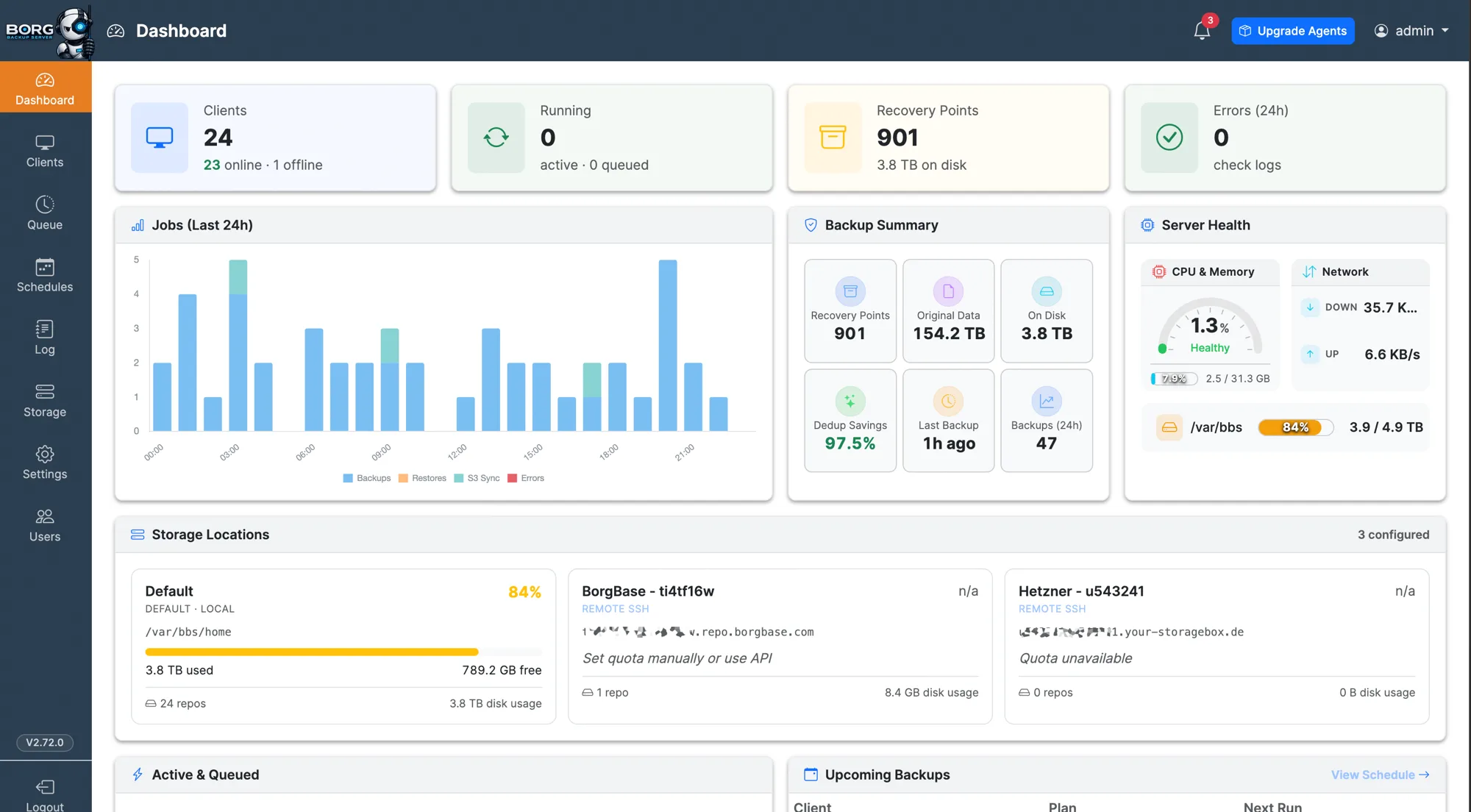This screenshot has height=812, width=1471.
Task: Open the Log icon in sidebar
Action: 45,329
